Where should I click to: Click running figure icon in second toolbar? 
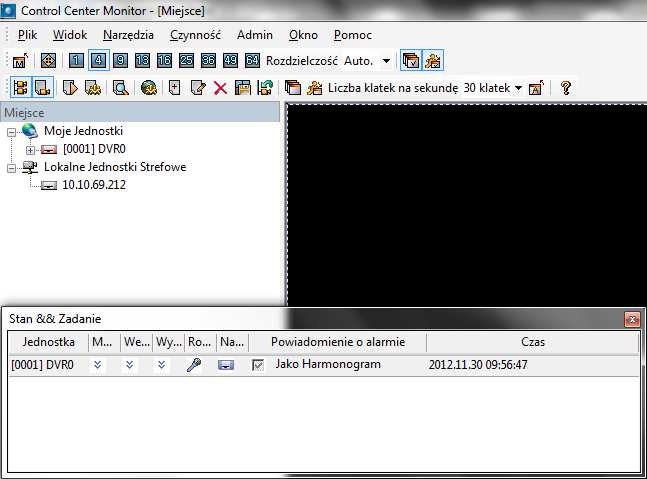coord(314,88)
